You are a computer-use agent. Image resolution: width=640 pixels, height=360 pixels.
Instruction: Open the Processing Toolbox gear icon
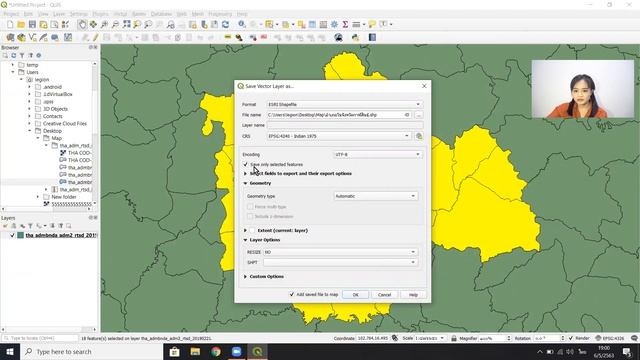tap(334, 24)
